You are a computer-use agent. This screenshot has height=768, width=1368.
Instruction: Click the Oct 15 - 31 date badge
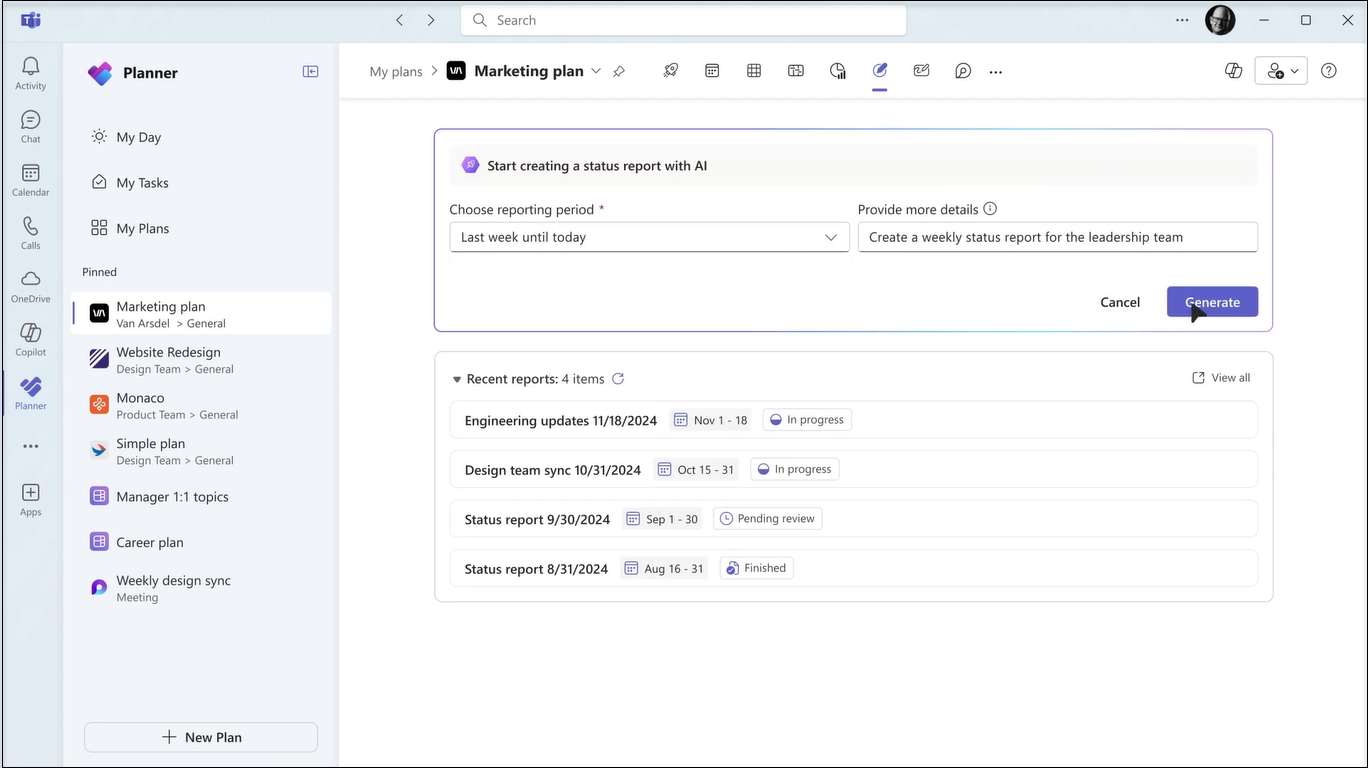696,469
